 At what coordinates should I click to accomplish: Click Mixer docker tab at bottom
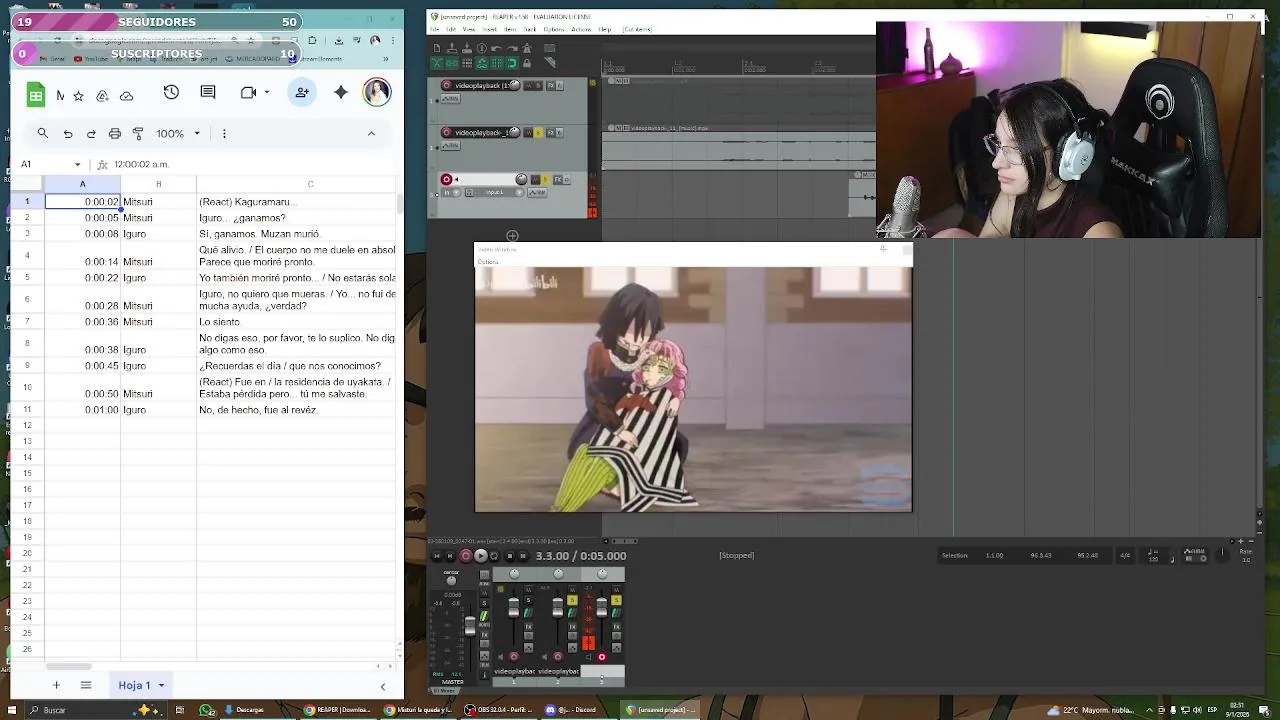click(444, 690)
